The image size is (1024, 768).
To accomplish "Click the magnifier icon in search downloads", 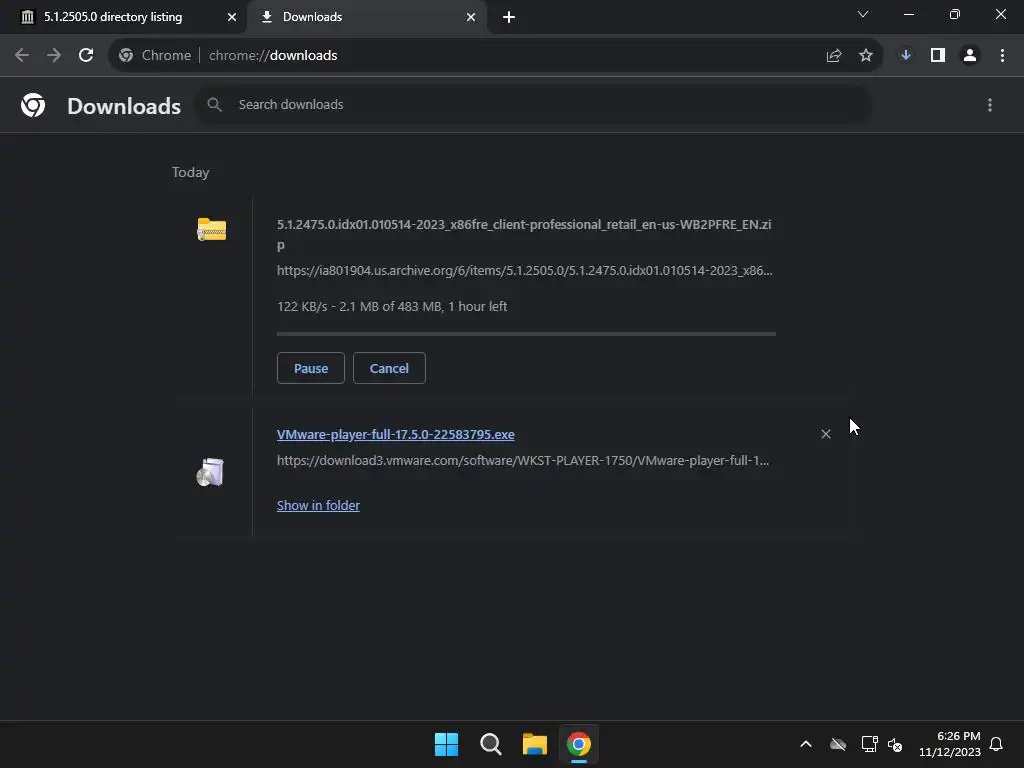I will coord(214,104).
